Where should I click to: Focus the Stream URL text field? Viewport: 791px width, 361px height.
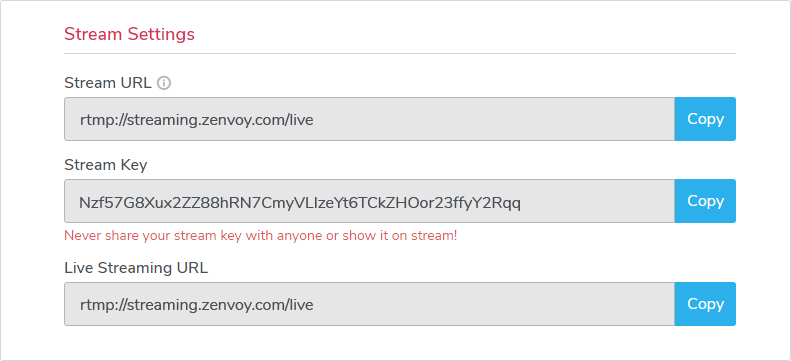pos(369,119)
